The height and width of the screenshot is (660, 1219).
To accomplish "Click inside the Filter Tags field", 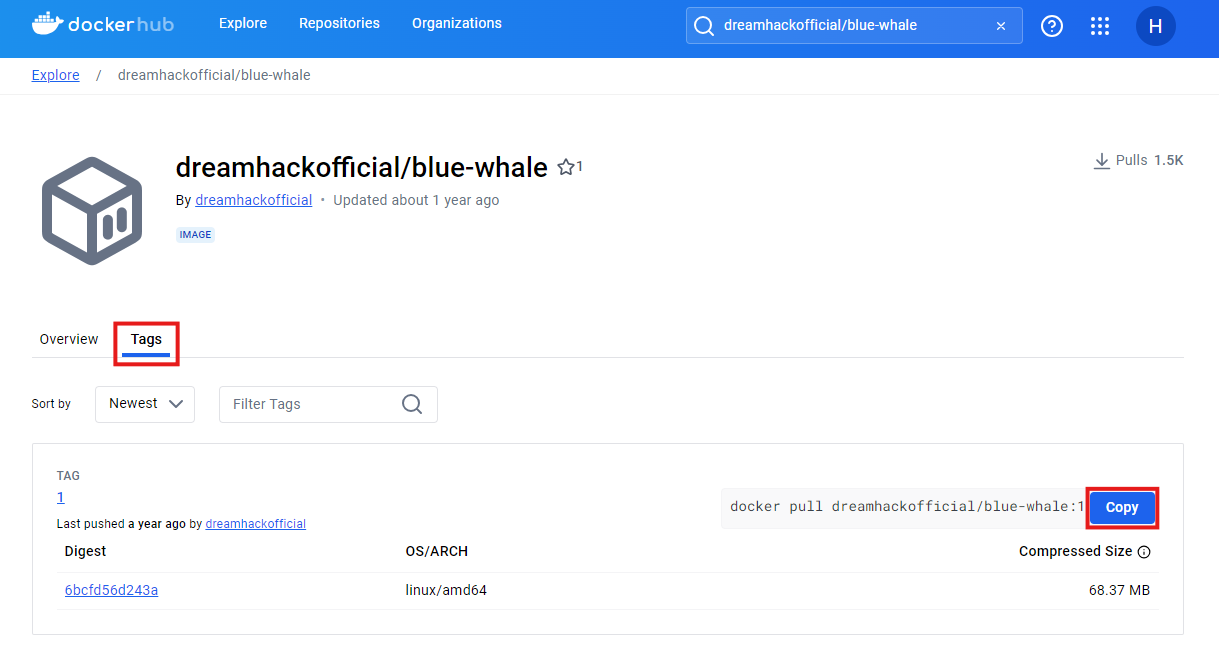I will (300, 404).
